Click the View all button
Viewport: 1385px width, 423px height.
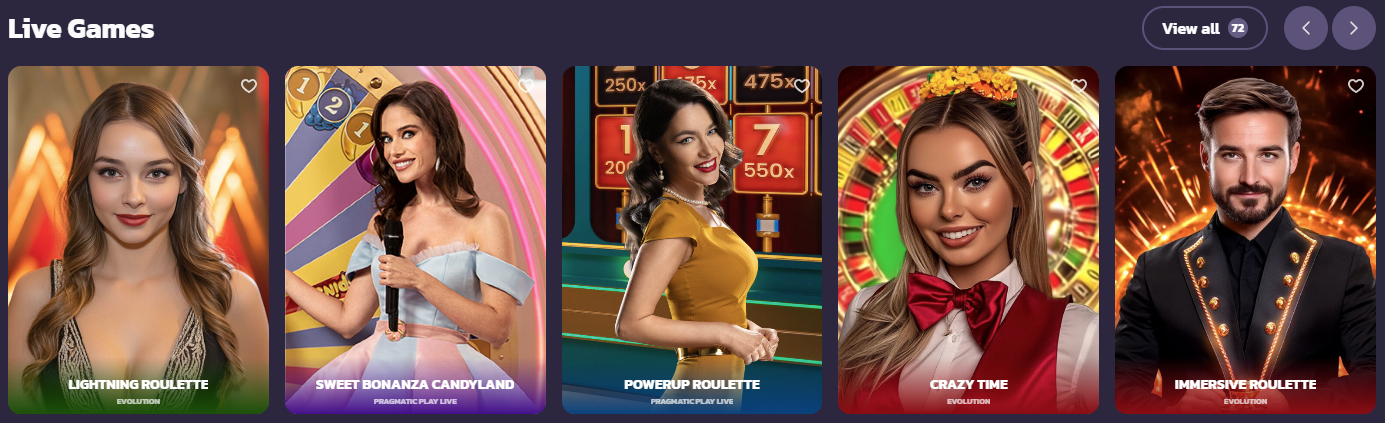pos(1205,28)
